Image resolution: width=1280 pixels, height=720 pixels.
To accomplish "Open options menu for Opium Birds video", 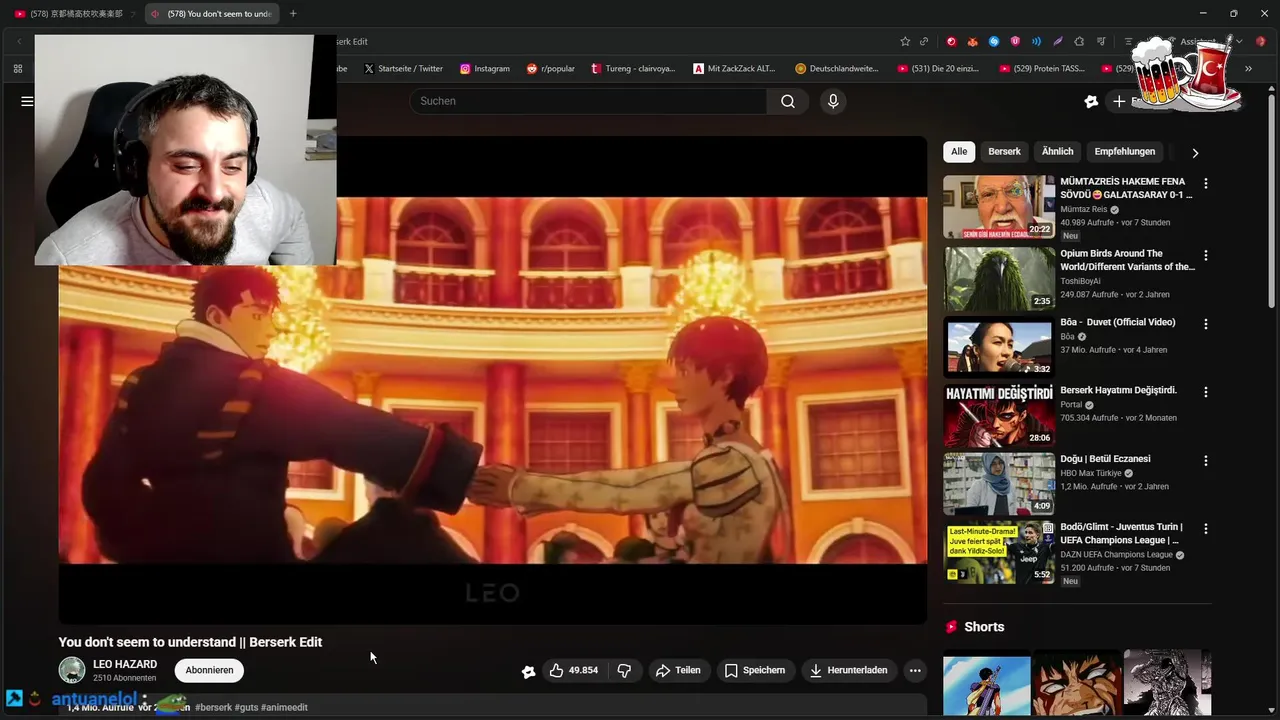I will coord(1205,255).
